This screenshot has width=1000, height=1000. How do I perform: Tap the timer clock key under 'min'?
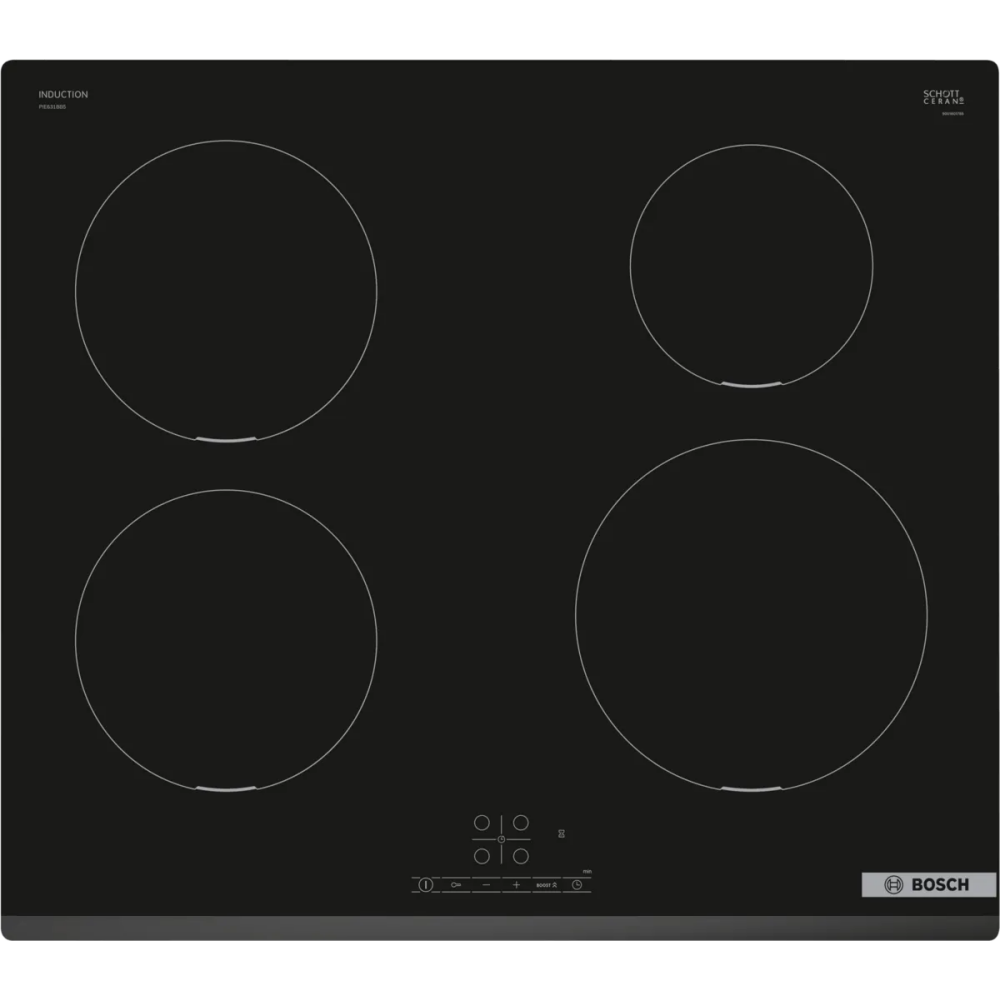pos(577,885)
